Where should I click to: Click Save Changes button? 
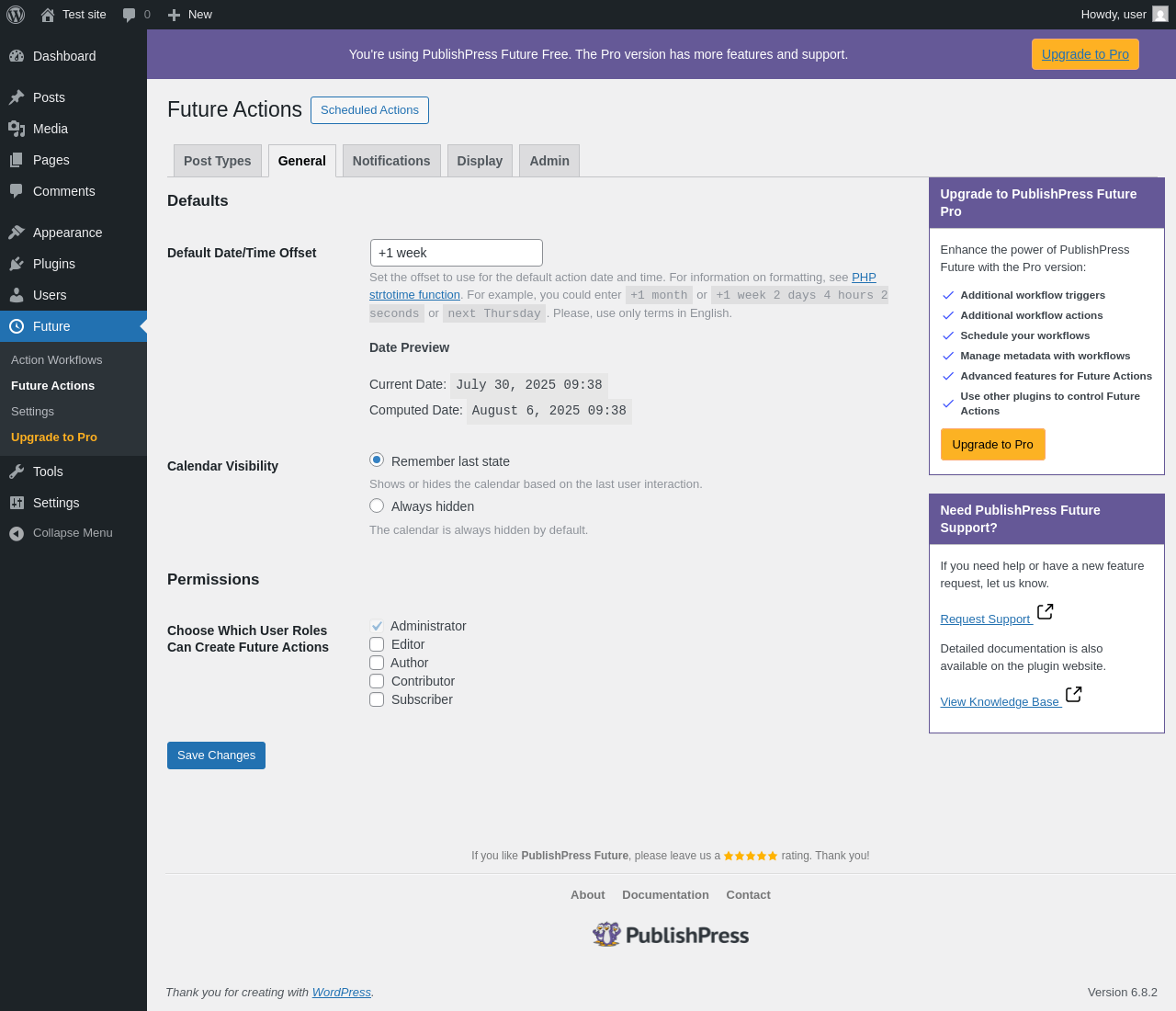[x=216, y=755]
